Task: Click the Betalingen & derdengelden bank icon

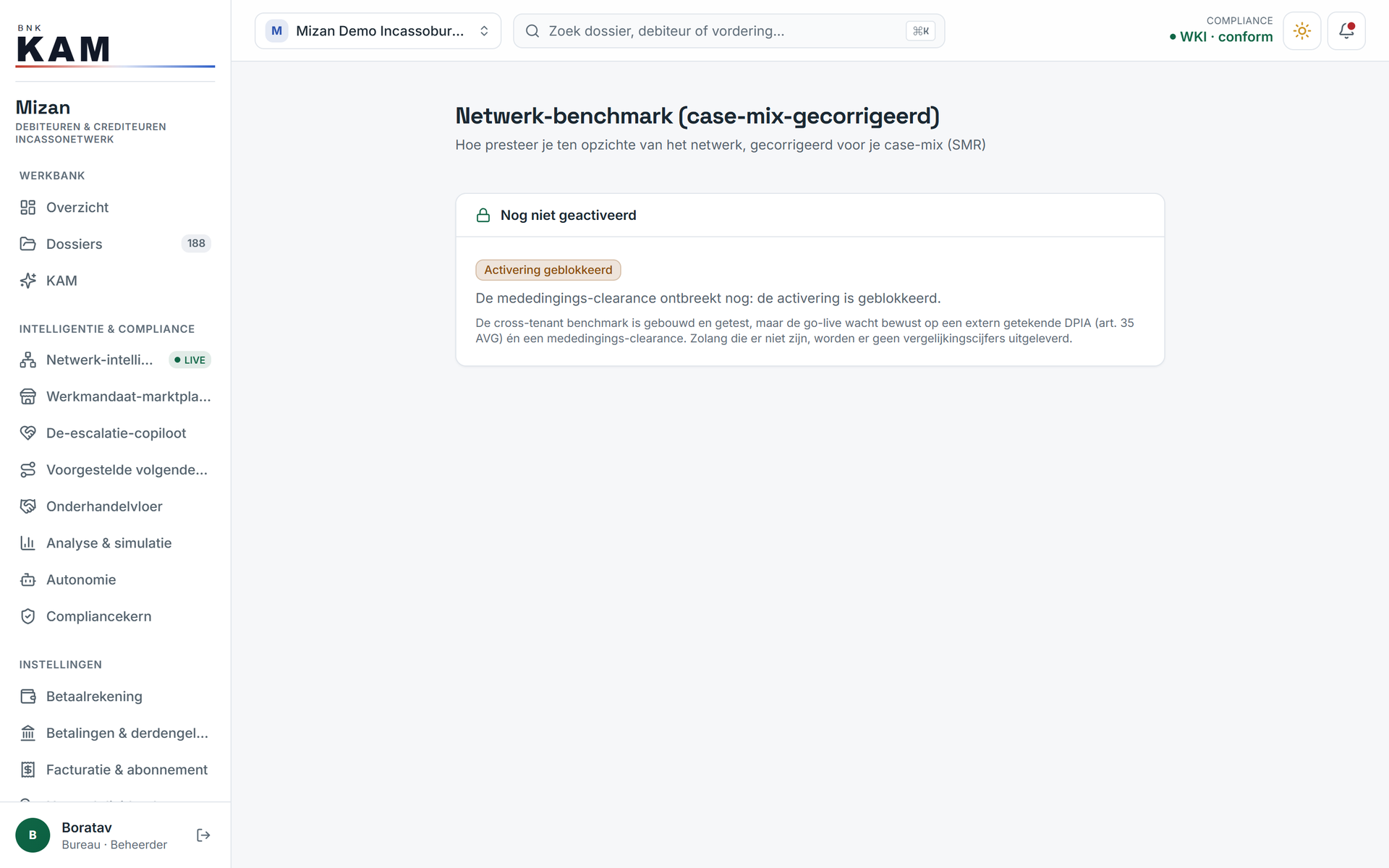Action: coord(27,733)
